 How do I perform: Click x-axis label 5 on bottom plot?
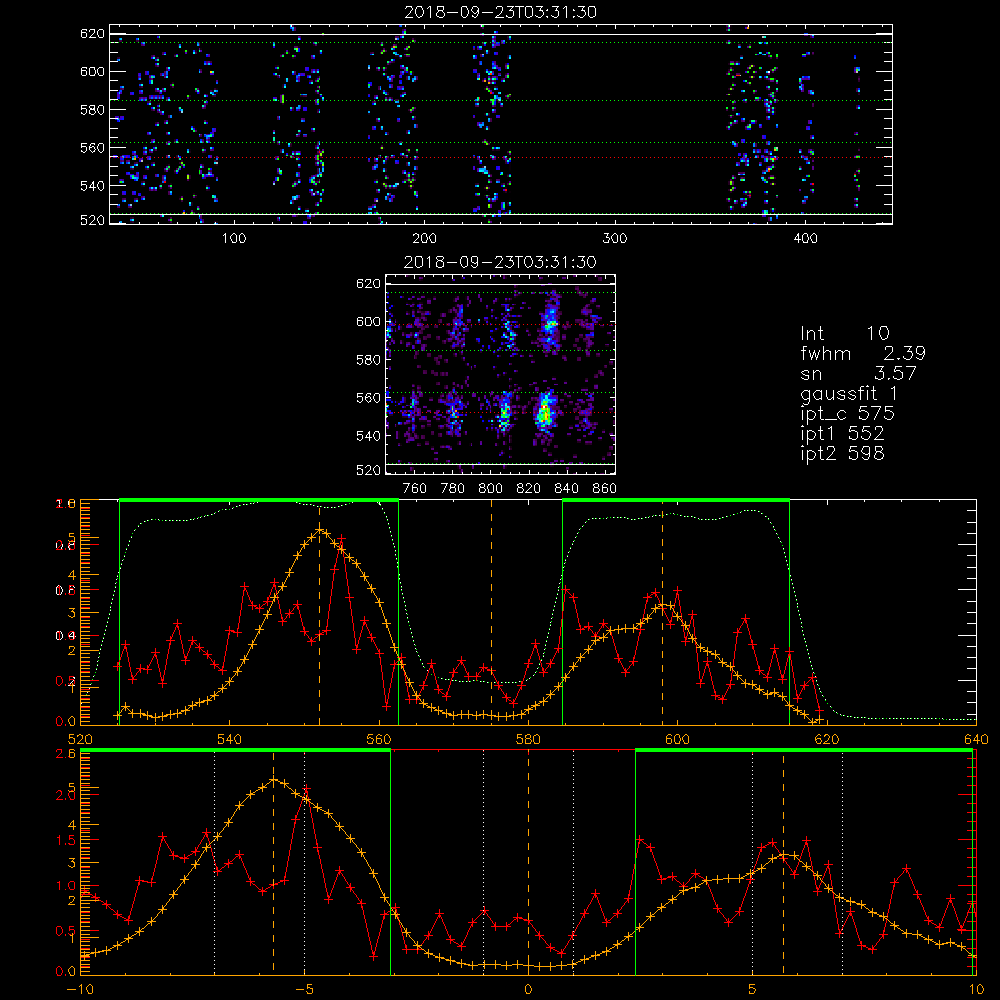coord(752,989)
